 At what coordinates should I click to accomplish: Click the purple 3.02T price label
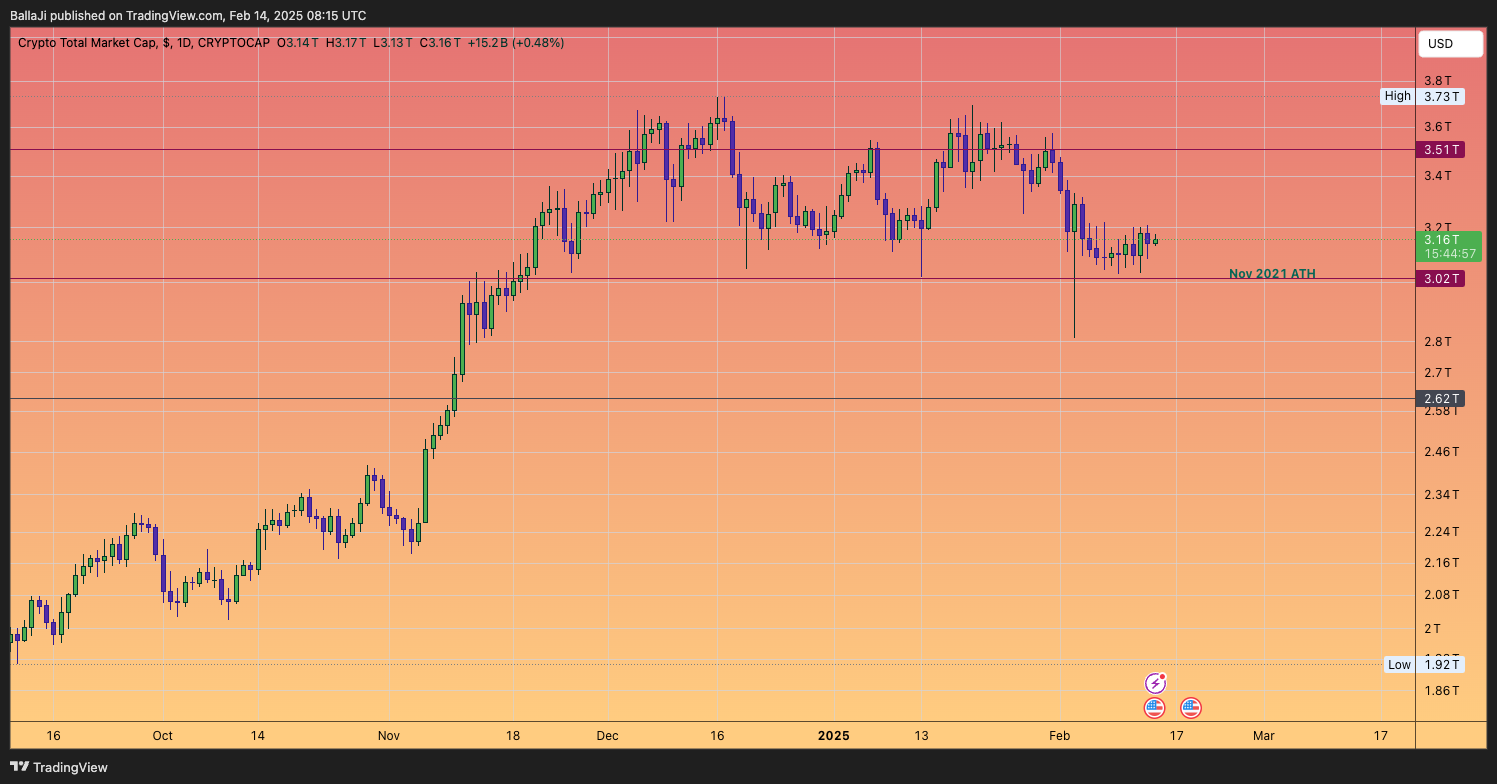coord(1440,278)
